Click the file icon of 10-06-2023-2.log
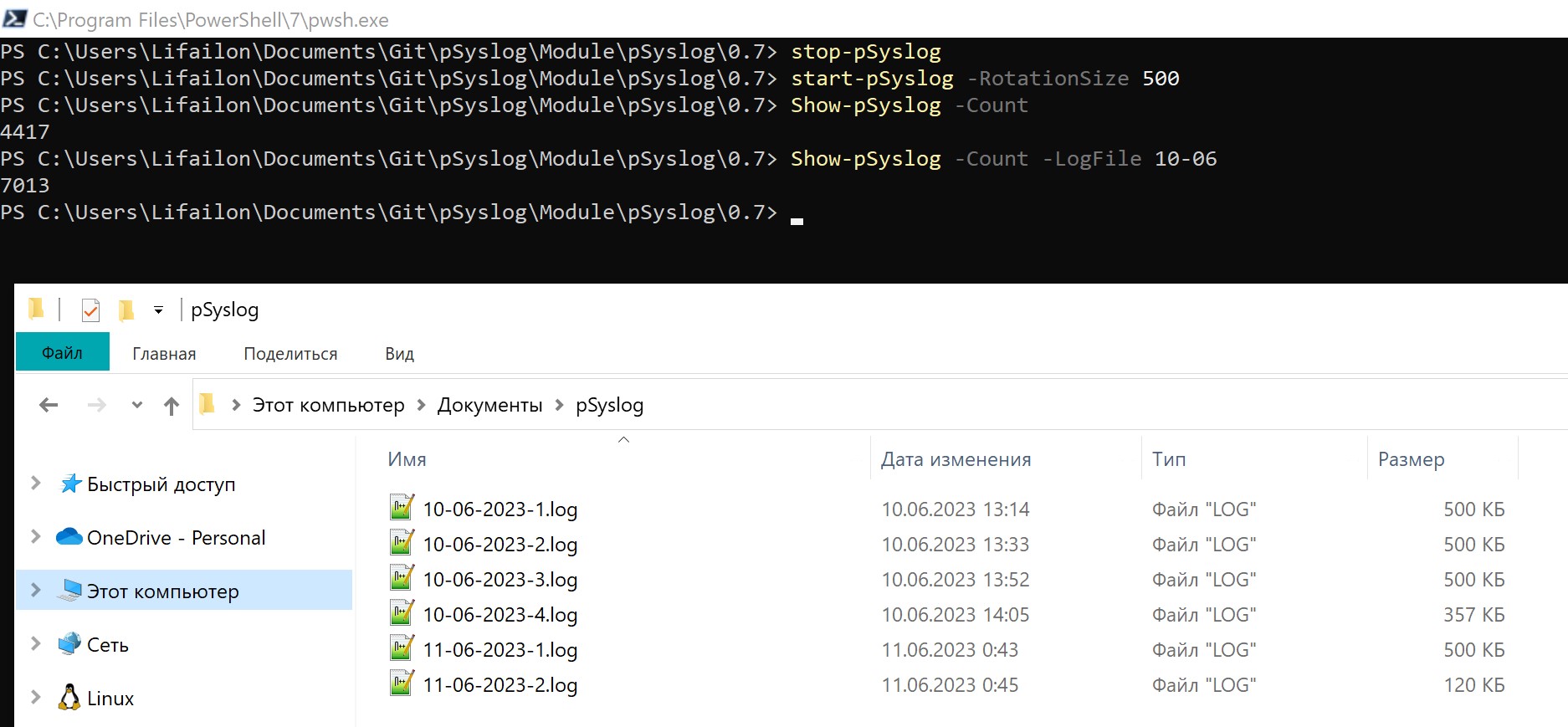Viewport: 1568px width, 727px height. 402,542
